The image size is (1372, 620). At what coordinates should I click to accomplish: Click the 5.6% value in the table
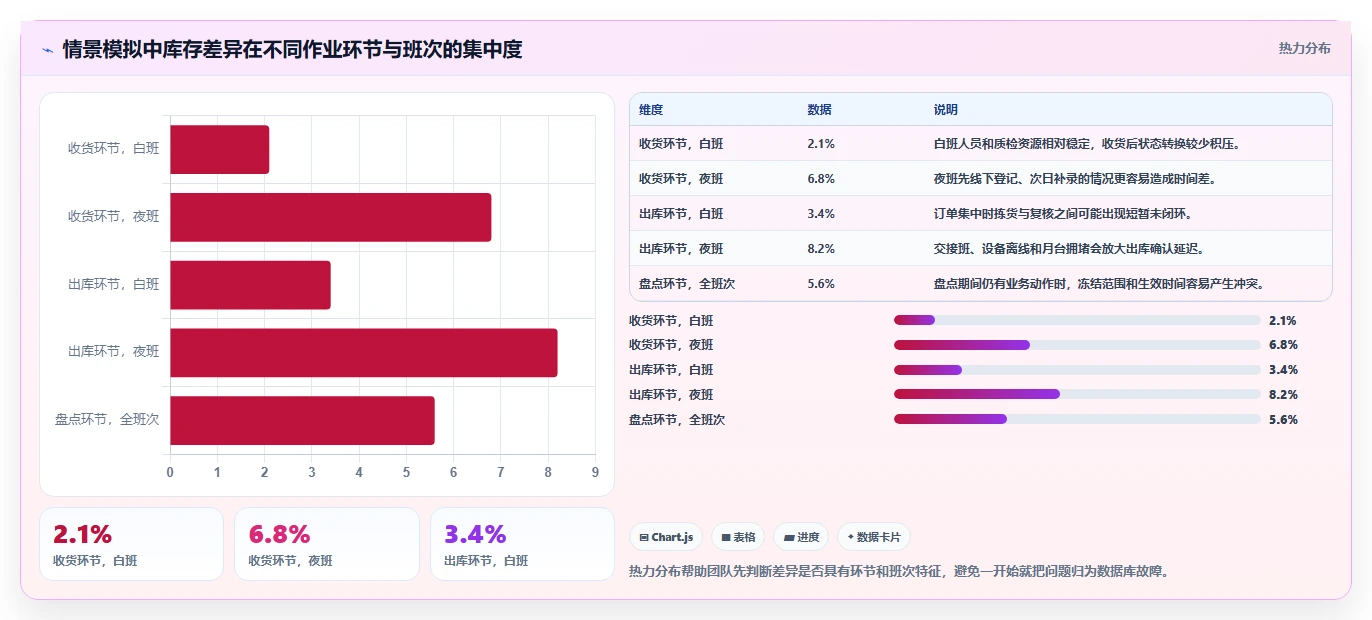(821, 284)
